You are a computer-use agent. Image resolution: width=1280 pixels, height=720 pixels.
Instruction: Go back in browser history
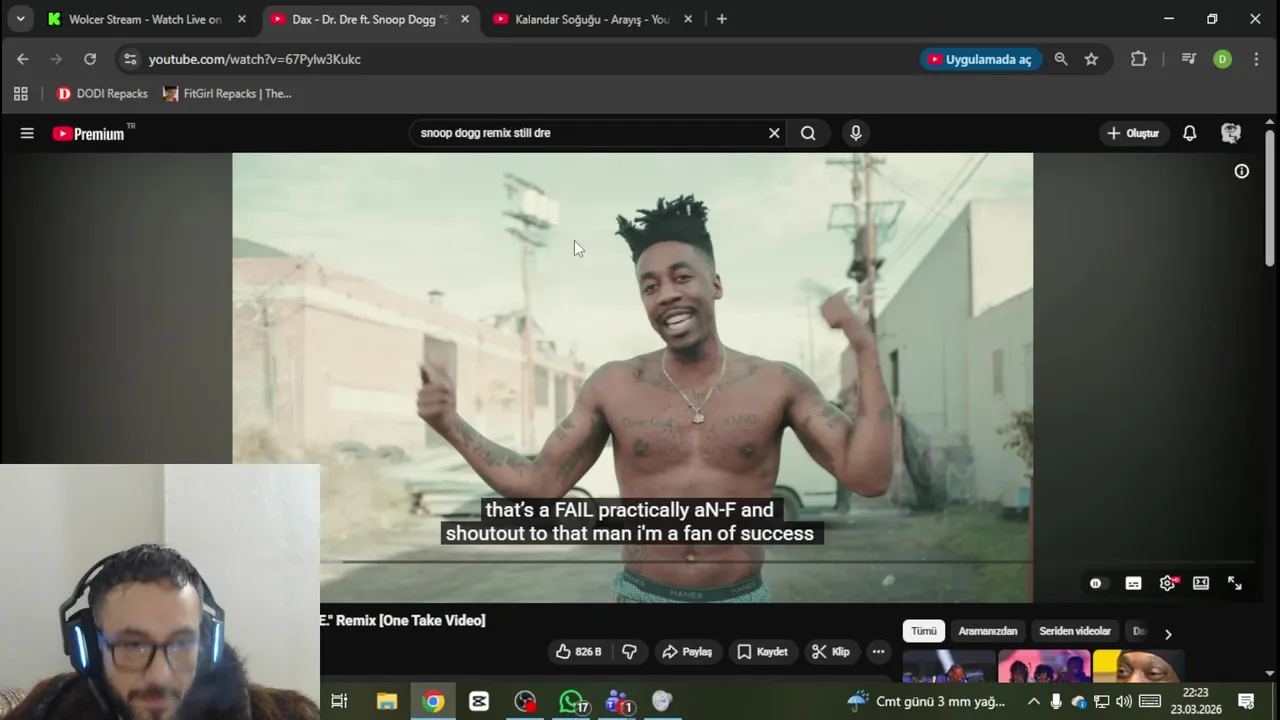tap(23, 59)
